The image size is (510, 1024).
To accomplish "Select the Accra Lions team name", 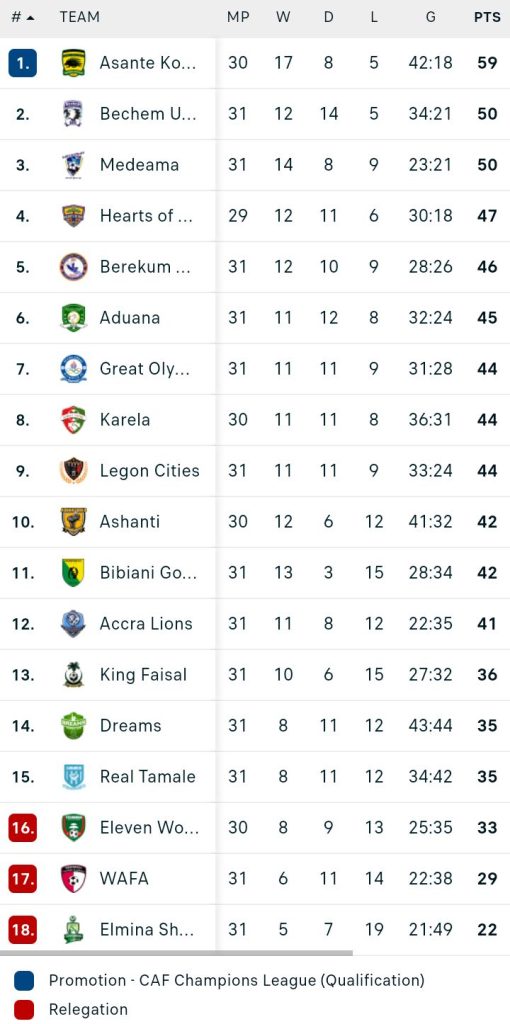I will (x=146, y=624).
